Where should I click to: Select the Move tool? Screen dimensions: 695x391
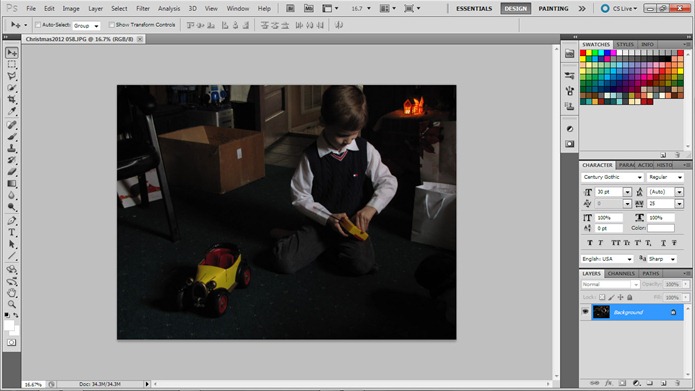(x=12, y=53)
